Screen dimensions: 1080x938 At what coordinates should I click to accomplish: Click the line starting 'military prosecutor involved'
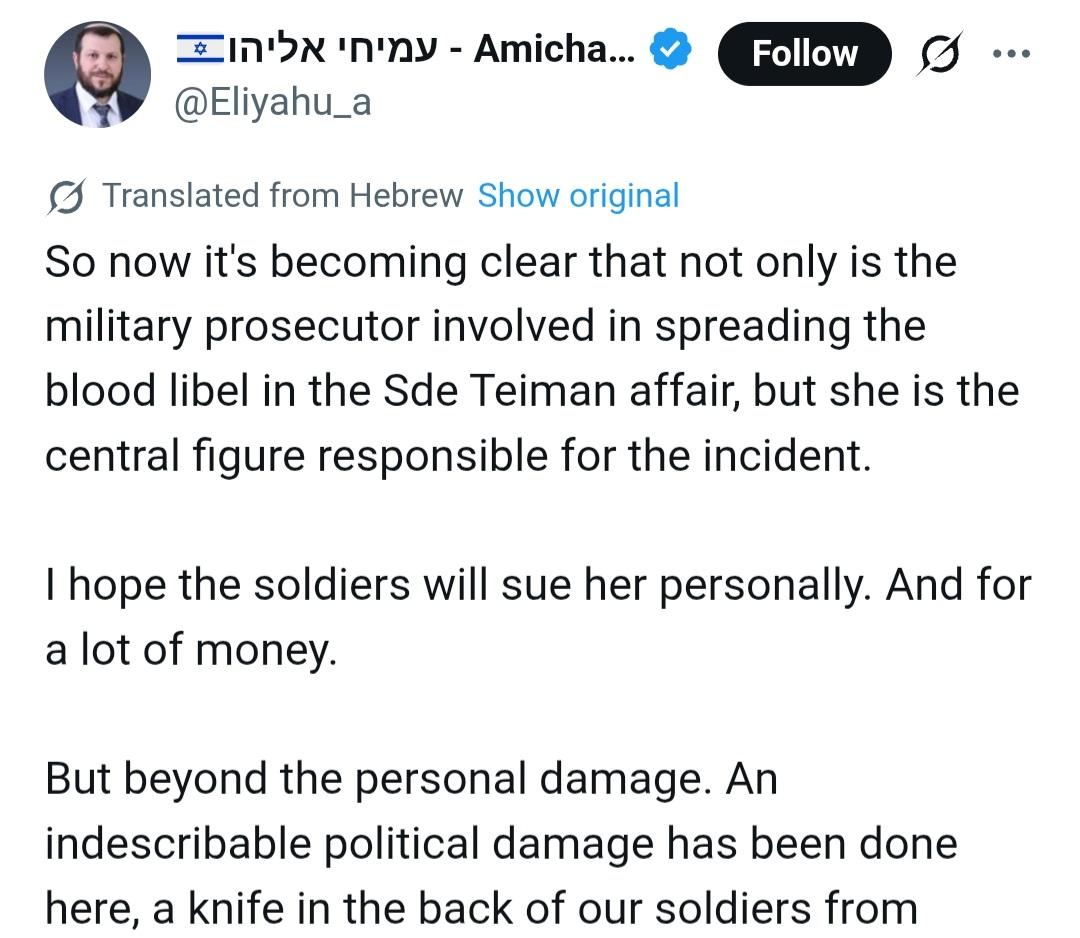click(x=485, y=327)
